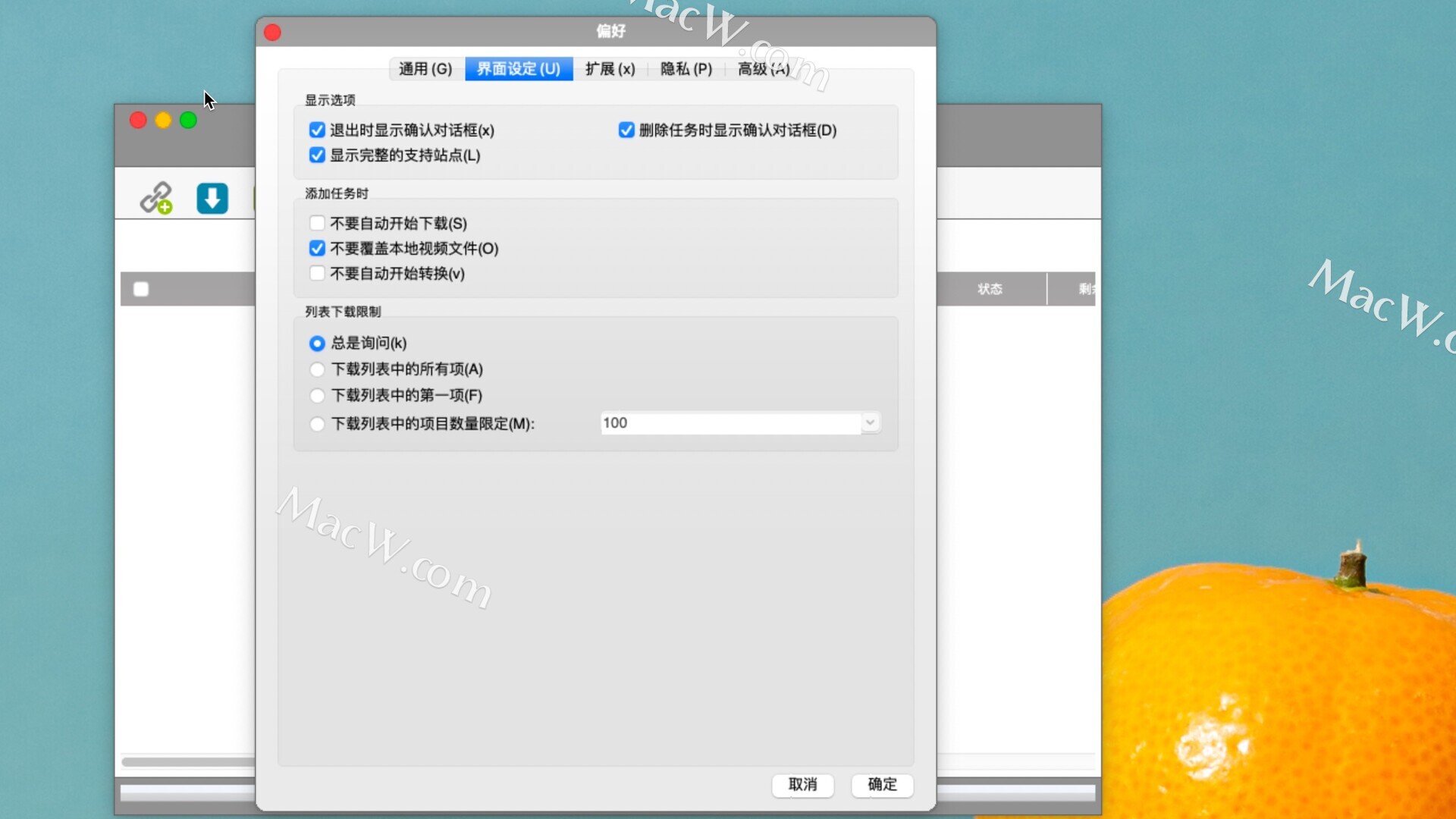Viewport: 1456px width, 819px height.
Task: Enable 不要自动开始下载 checkbox
Action: [317, 223]
